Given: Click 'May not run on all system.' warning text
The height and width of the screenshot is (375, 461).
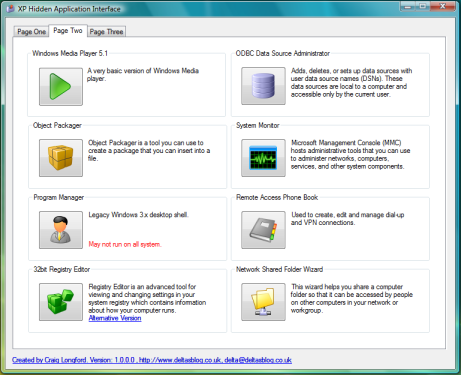Looking at the screenshot, I should point(125,244).
